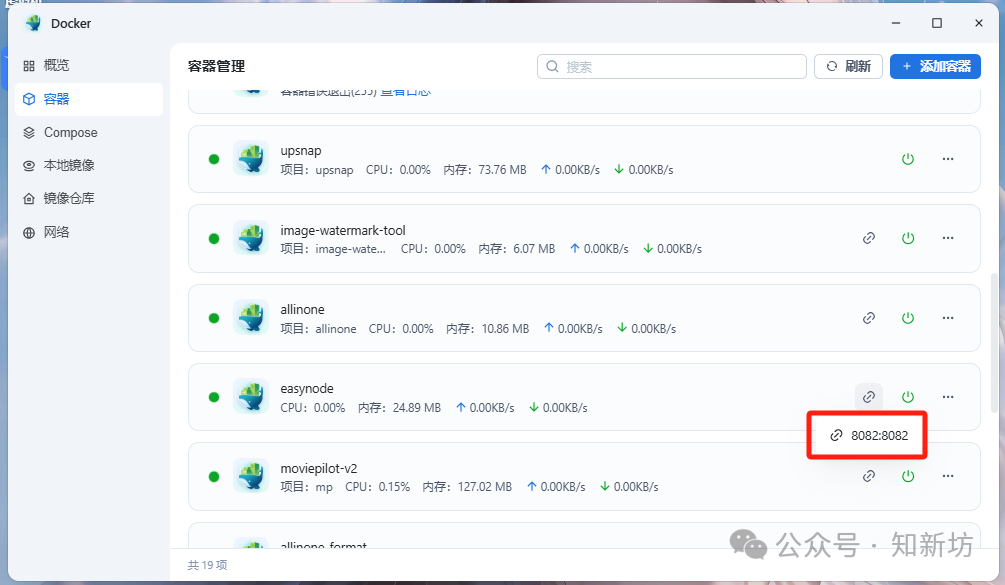Click the easynode link icon
The height and width of the screenshot is (585, 1005).
click(x=868, y=397)
